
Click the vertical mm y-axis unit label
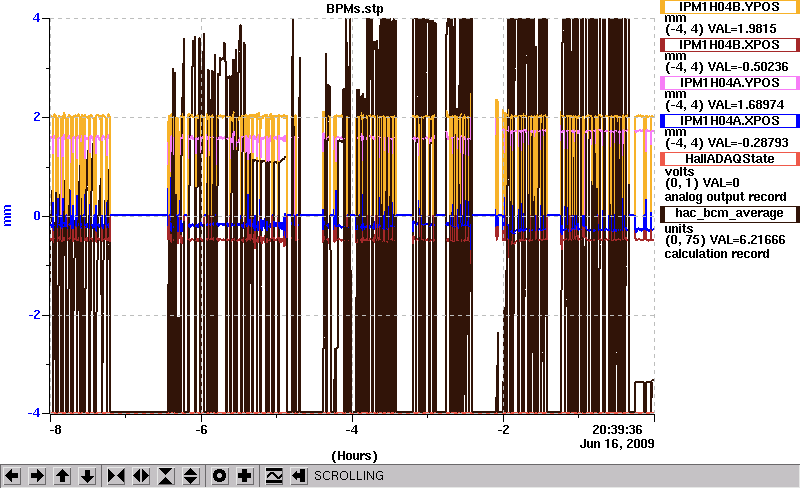click(x=8, y=215)
